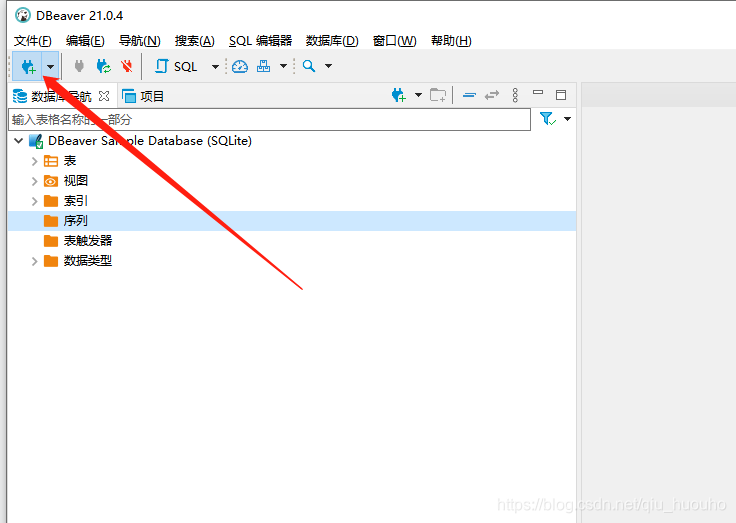Click the navigator panel's new connection plug icon

pos(399,95)
